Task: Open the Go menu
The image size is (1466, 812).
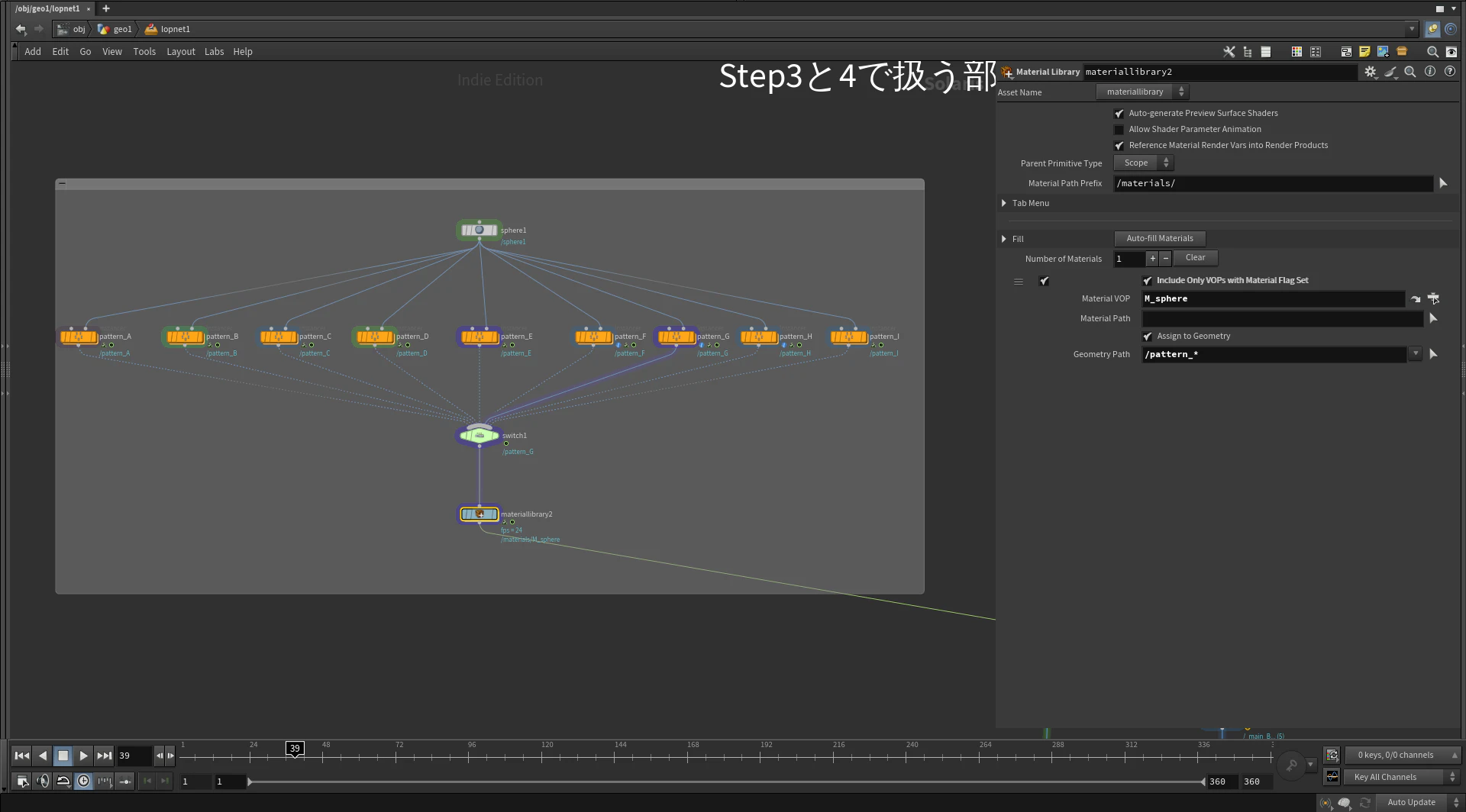Action: (86, 52)
